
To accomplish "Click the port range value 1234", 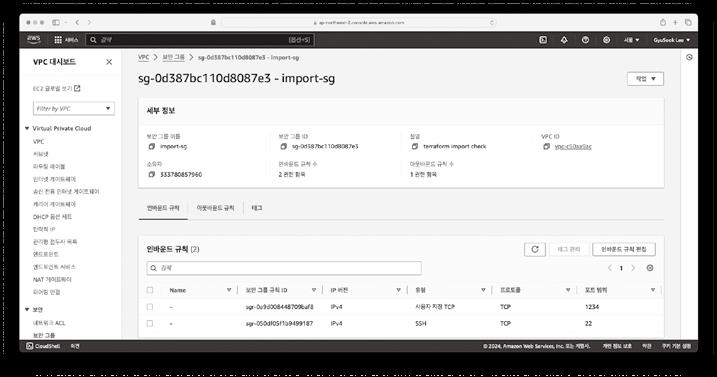I will click(x=592, y=307).
